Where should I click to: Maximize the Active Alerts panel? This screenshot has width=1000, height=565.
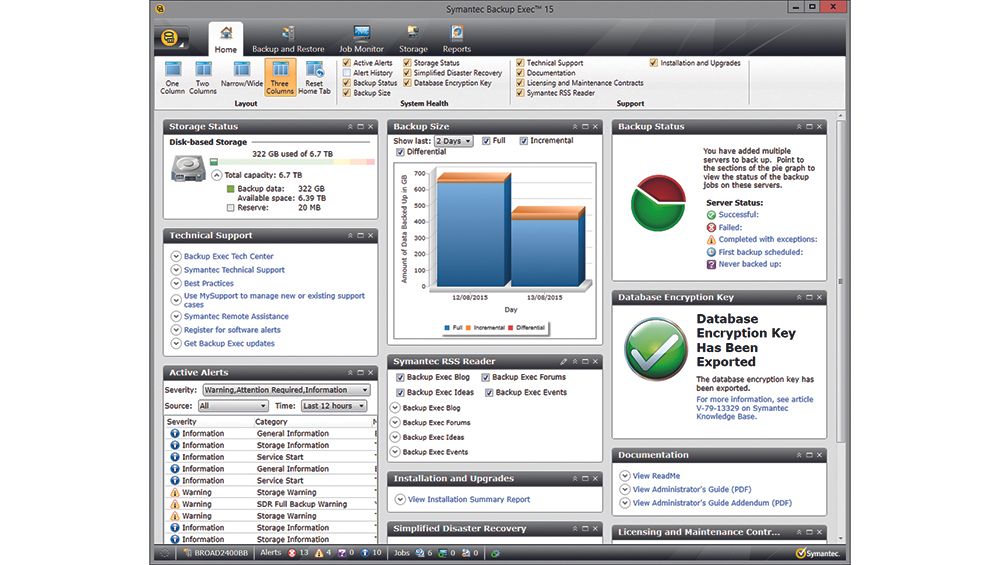pyautogui.click(x=360, y=372)
